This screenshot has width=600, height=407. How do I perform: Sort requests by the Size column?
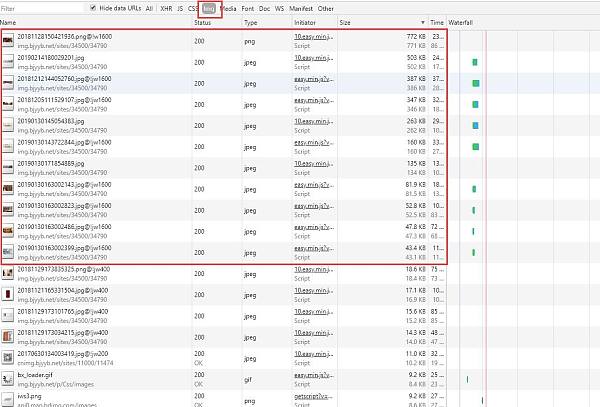point(345,21)
